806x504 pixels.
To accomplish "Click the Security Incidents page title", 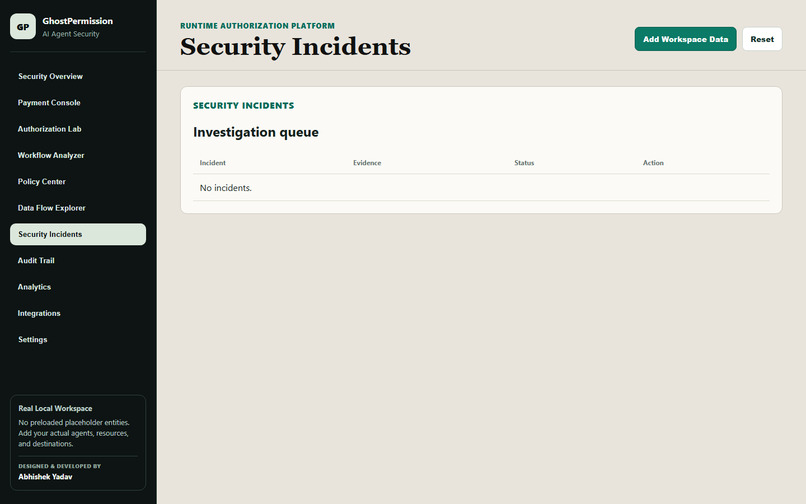I will click(x=295, y=47).
